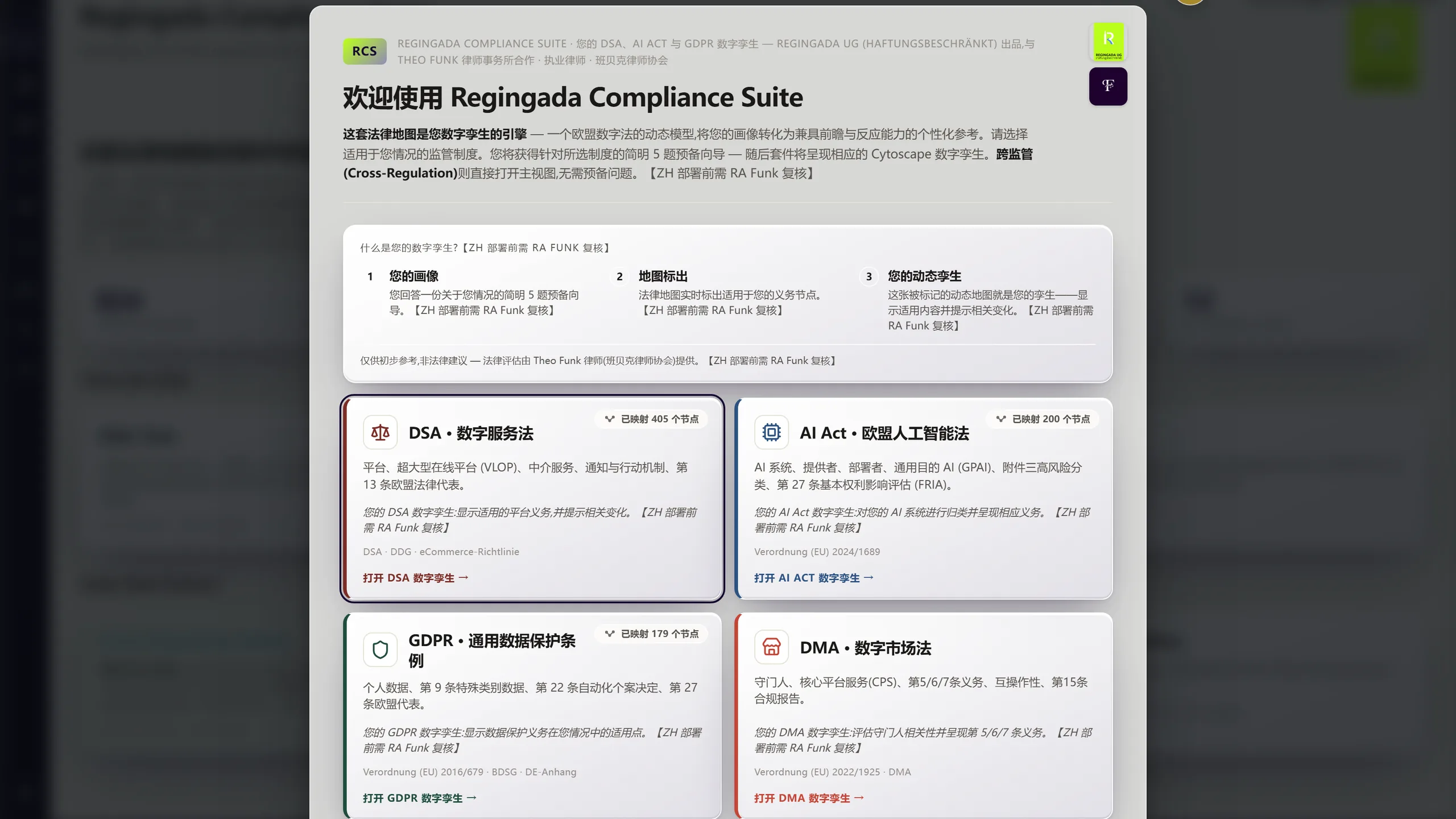The width and height of the screenshot is (1456, 819).
Task: Click the REGINGADA COMPLIANCE SUITE header tagline
Action: (x=716, y=52)
